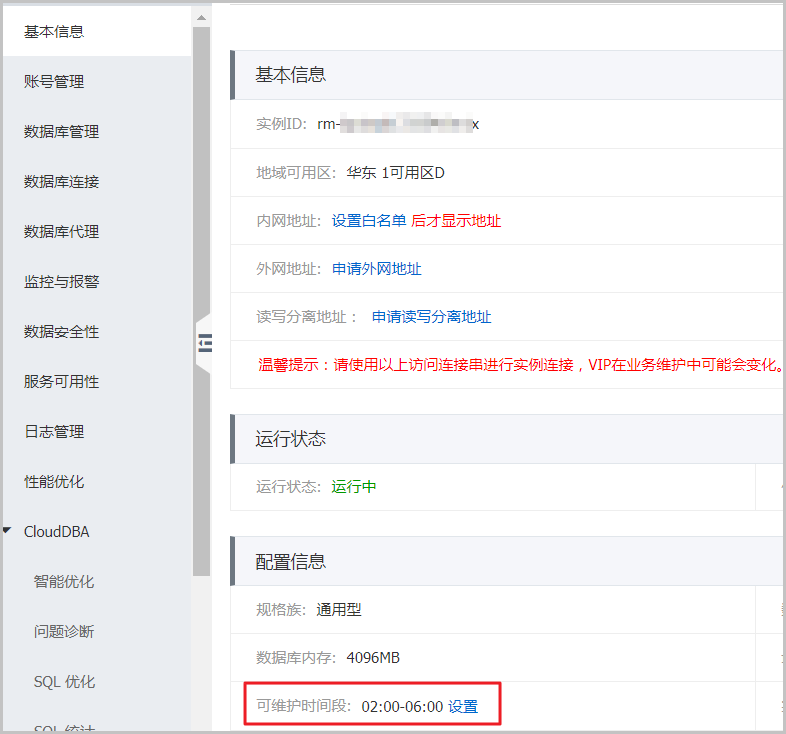786x734 pixels.
Task: Click the 运行状态 section header
Action: click(x=508, y=439)
